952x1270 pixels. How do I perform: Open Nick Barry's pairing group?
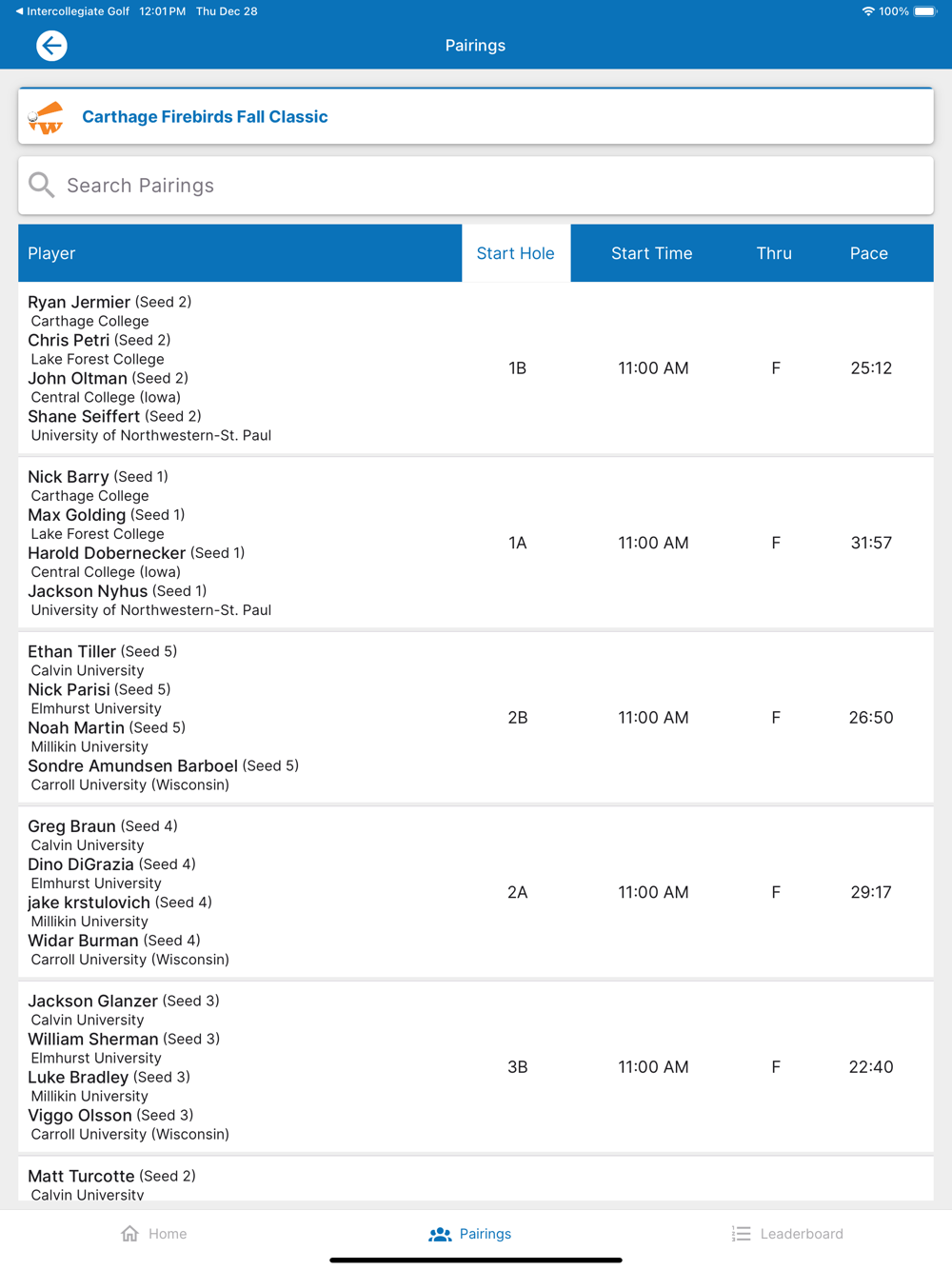click(x=476, y=543)
